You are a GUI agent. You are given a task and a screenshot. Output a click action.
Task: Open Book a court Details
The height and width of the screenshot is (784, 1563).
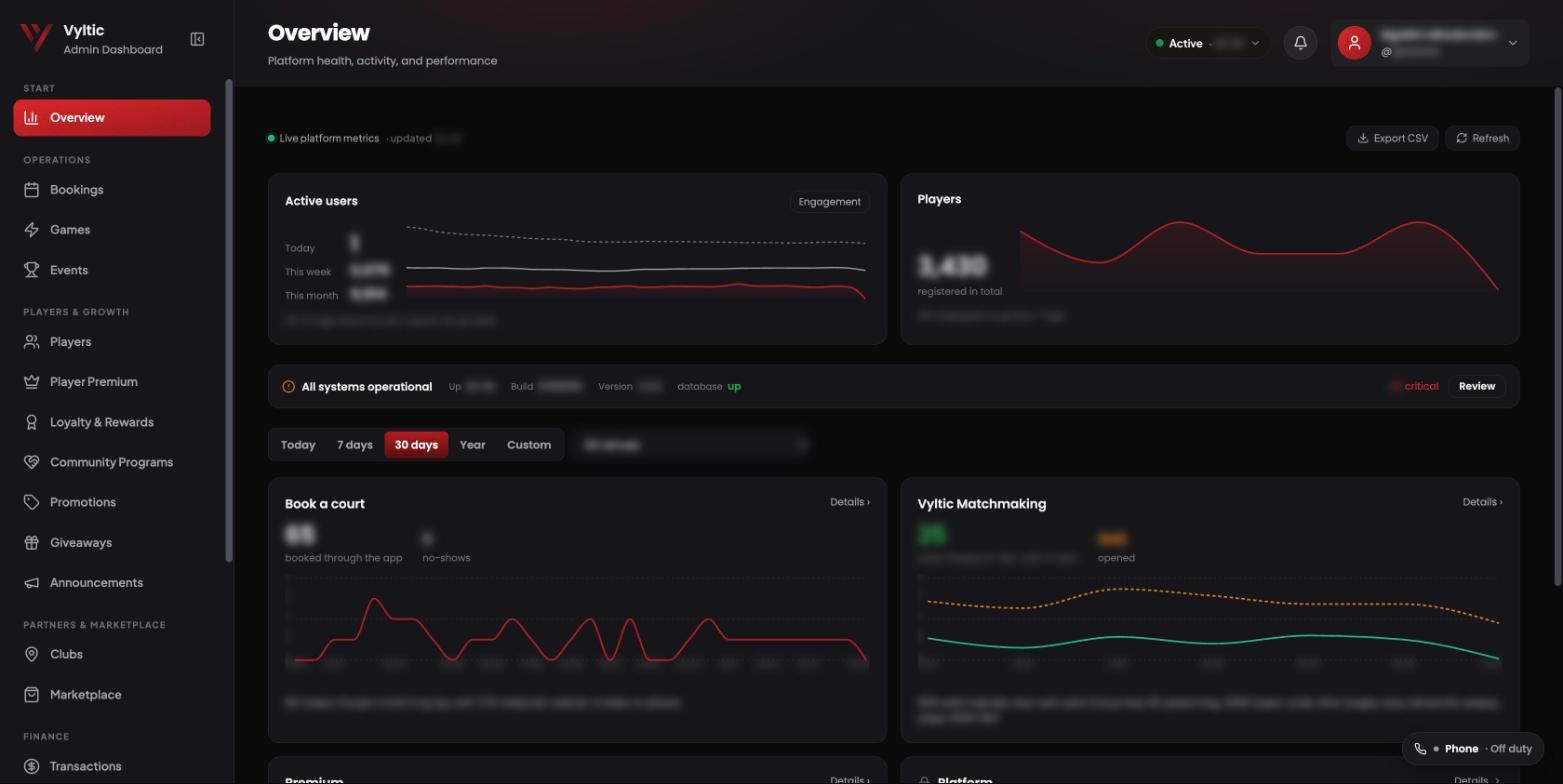(849, 502)
